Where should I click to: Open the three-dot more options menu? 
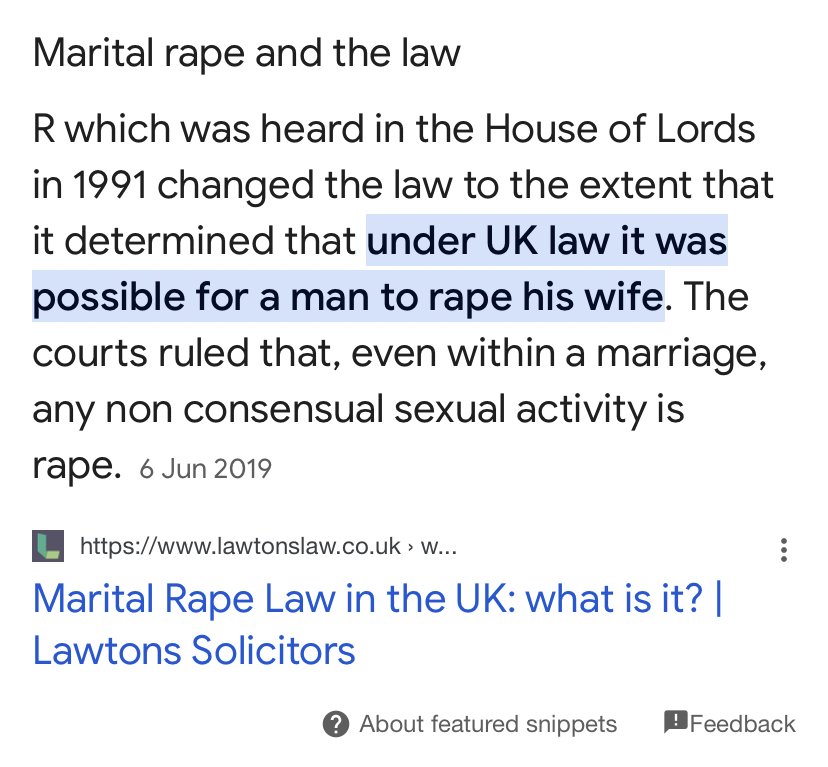784,549
